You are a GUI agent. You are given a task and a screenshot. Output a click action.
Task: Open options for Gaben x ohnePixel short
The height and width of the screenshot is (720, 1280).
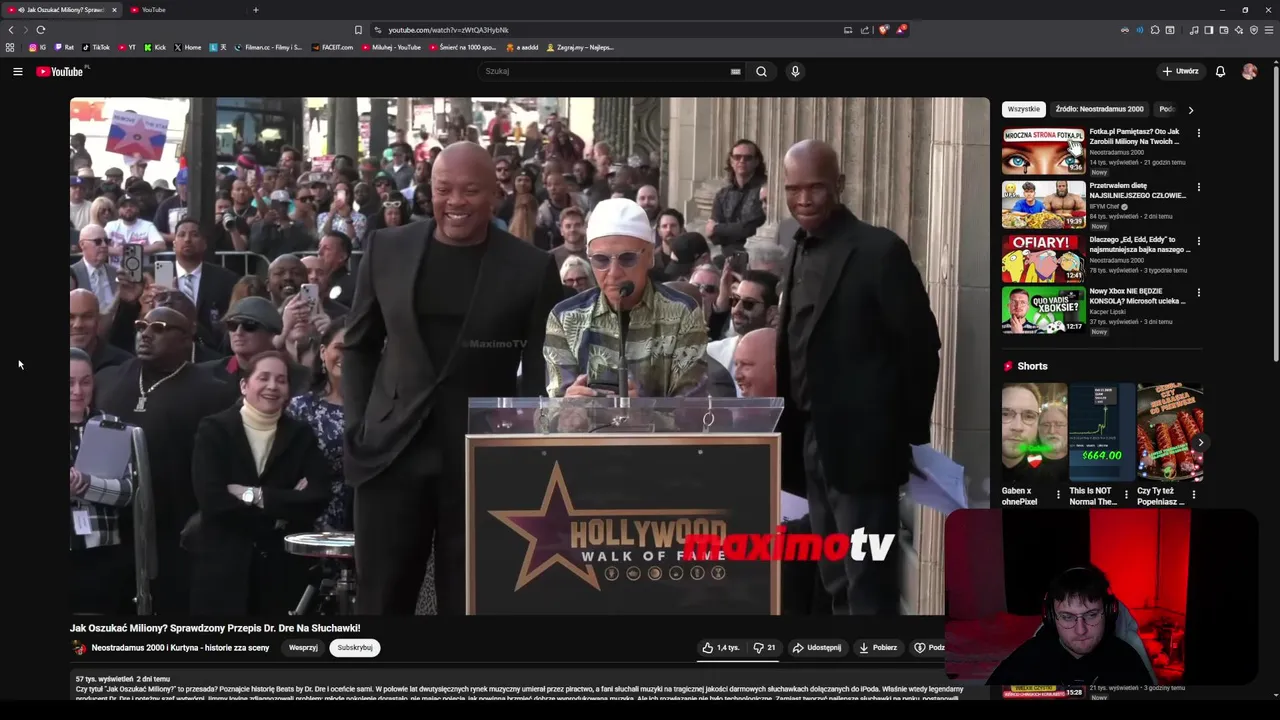tap(1058, 494)
